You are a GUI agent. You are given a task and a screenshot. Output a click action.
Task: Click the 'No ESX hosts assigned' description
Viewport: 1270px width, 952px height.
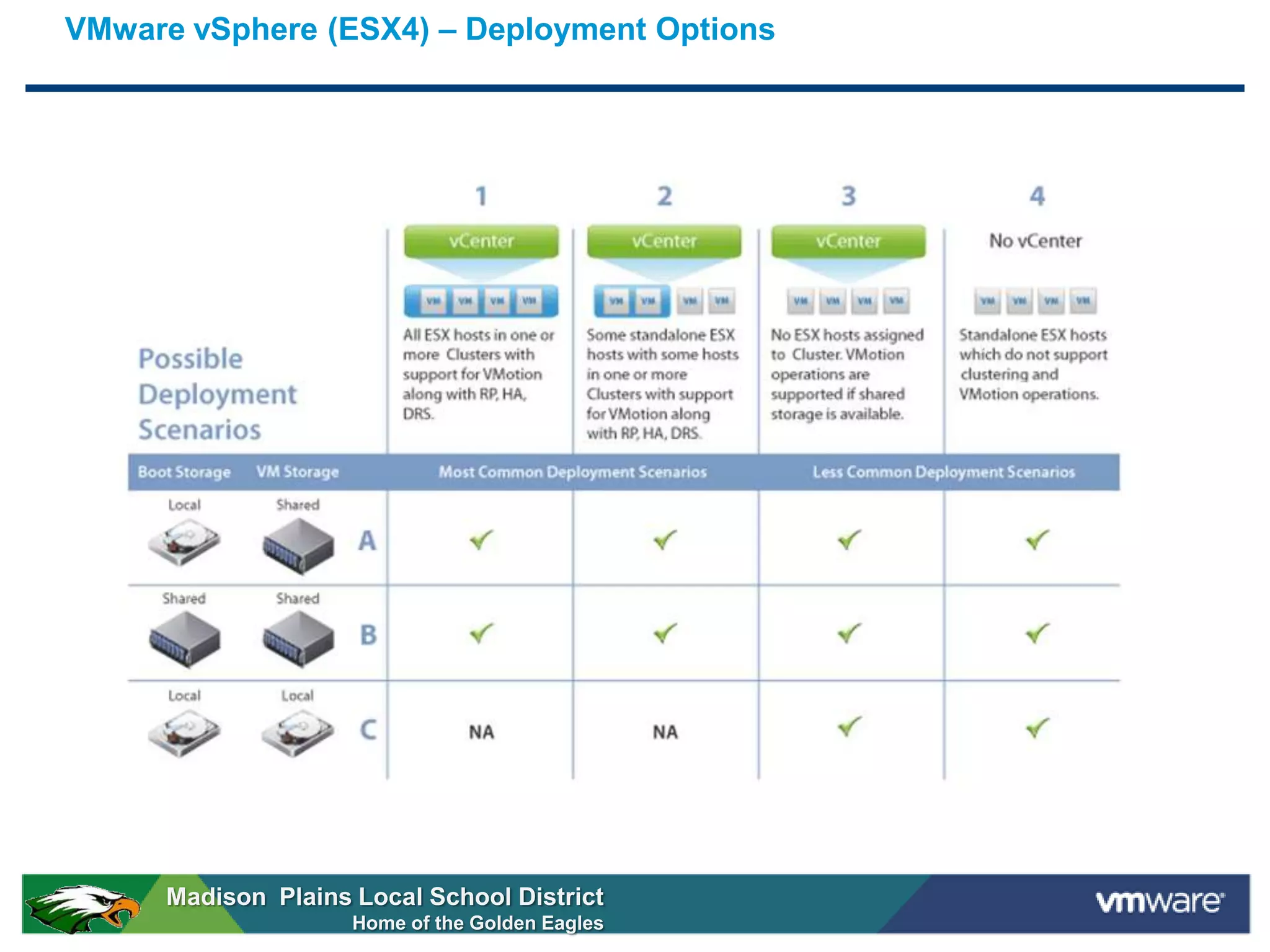[x=847, y=374]
